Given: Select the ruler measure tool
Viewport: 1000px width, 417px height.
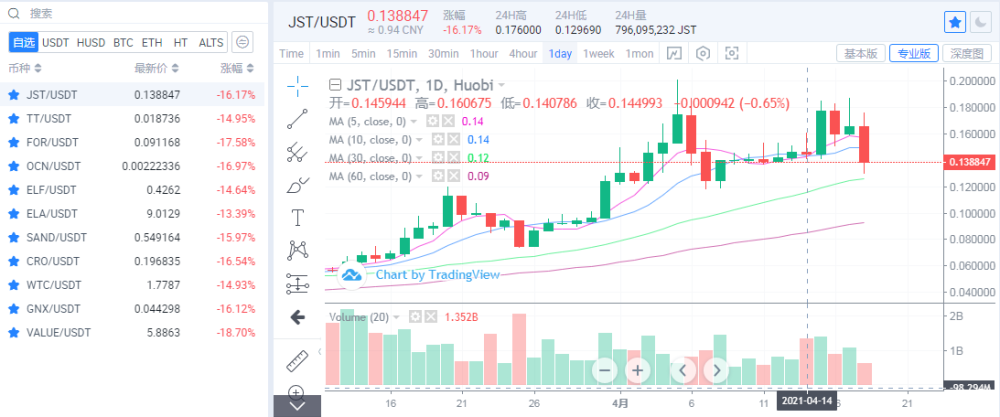Looking at the screenshot, I should coord(297,360).
